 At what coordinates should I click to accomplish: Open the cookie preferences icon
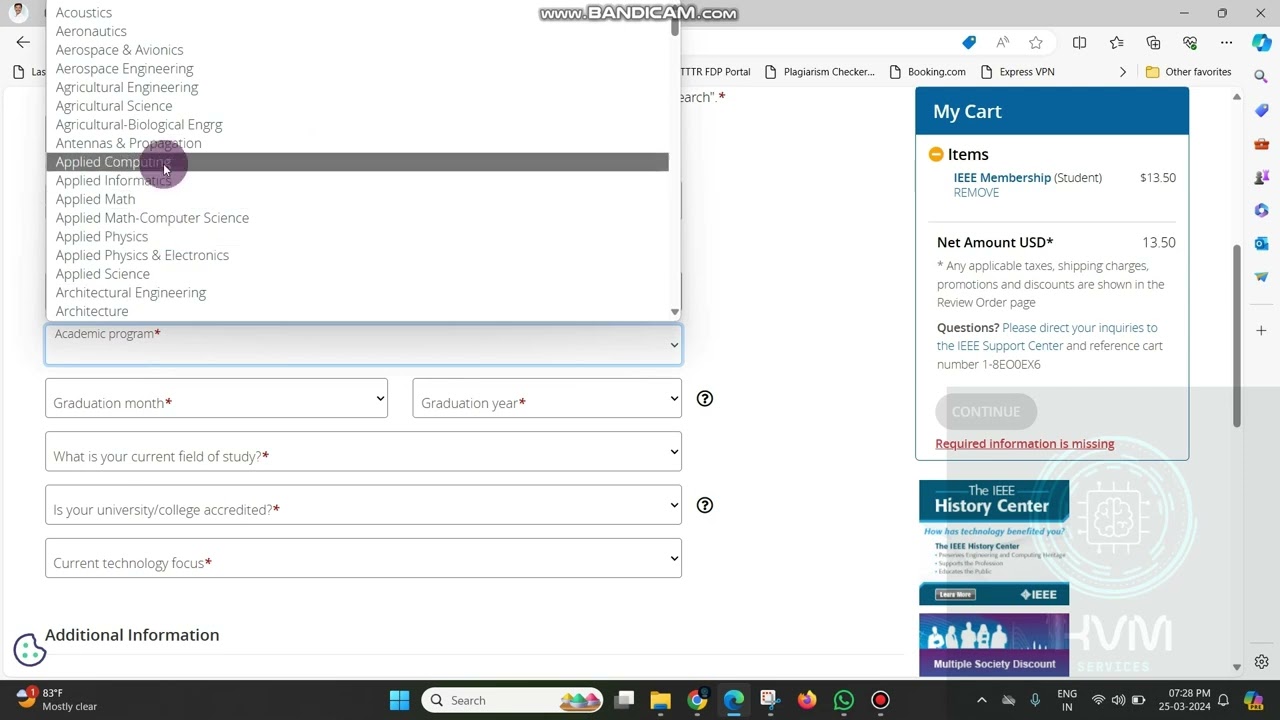(x=30, y=650)
